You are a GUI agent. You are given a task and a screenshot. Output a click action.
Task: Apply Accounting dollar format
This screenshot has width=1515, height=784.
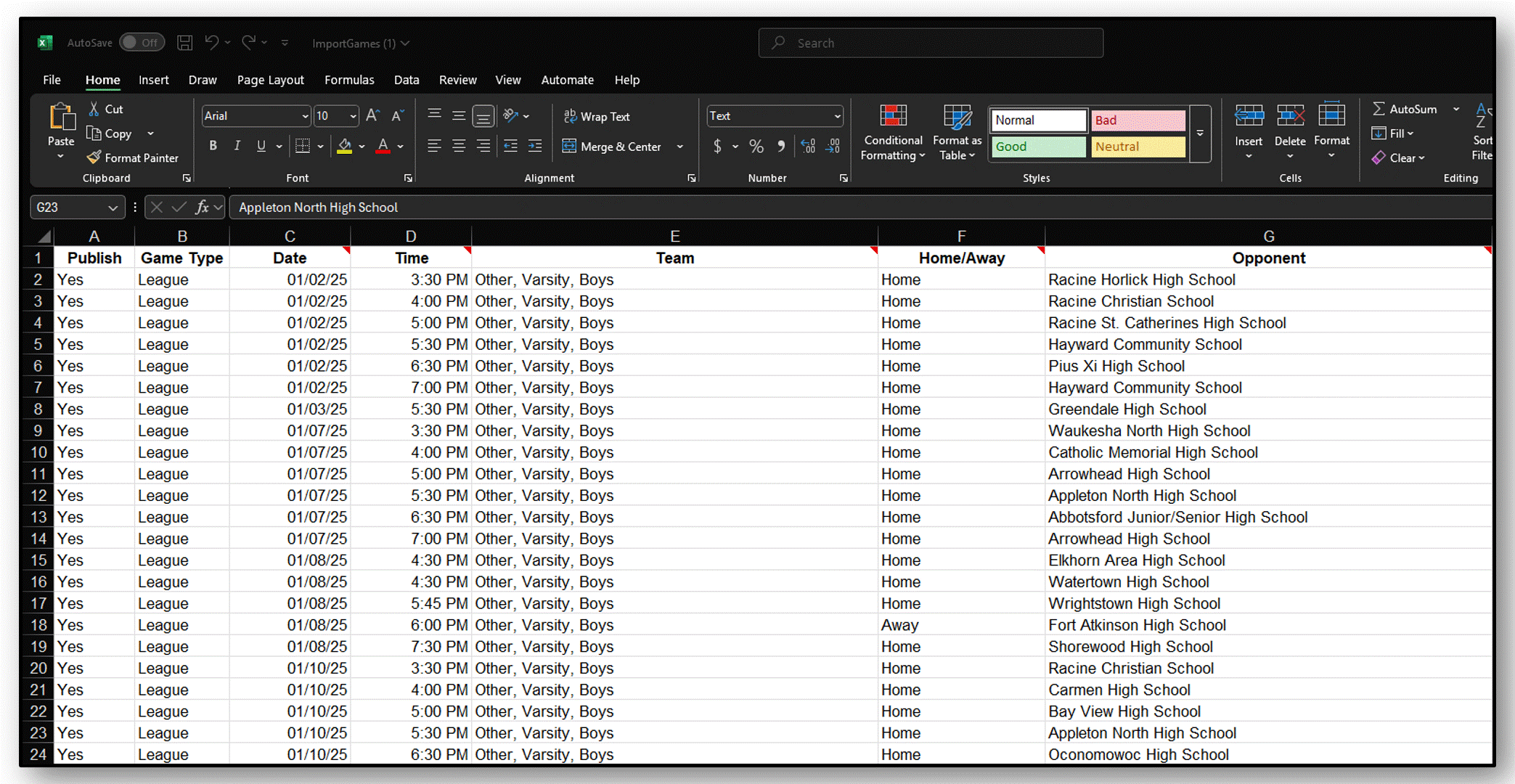717,146
